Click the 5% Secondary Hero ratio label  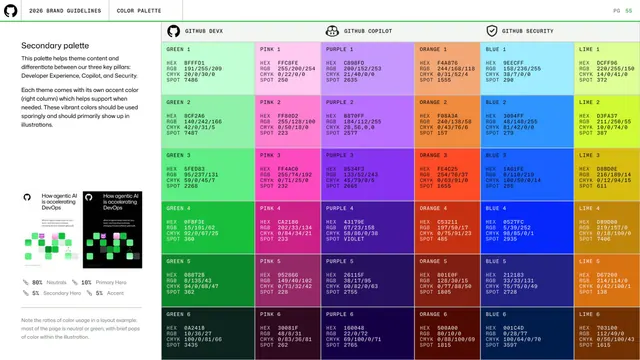[x=56, y=293]
